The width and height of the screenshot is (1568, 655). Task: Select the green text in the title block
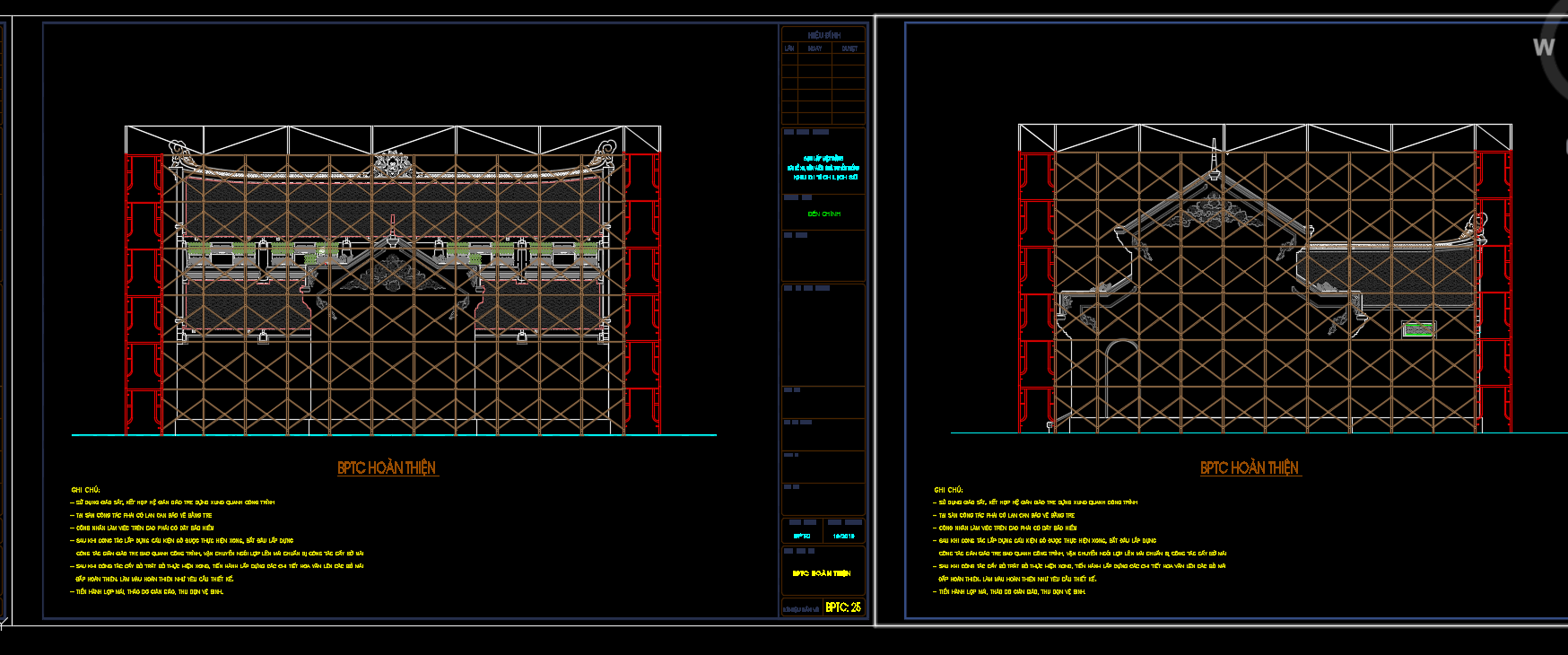824,214
